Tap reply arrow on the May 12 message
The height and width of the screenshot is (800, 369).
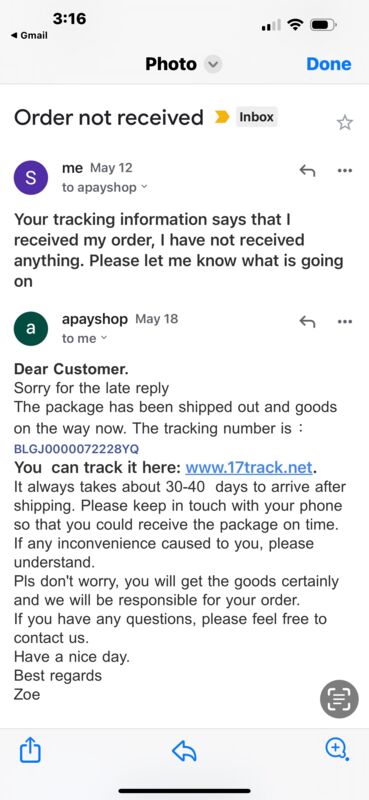(307, 171)
